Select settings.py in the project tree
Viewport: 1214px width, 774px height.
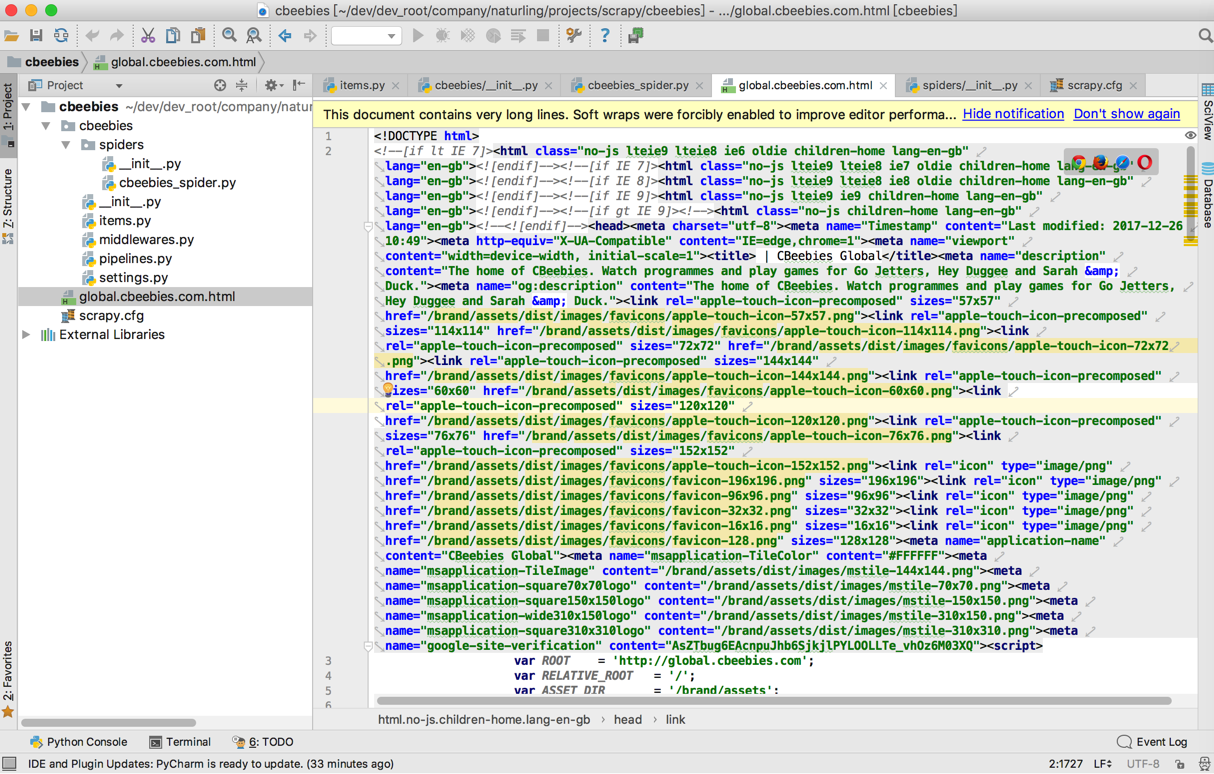tap(133, 278)
